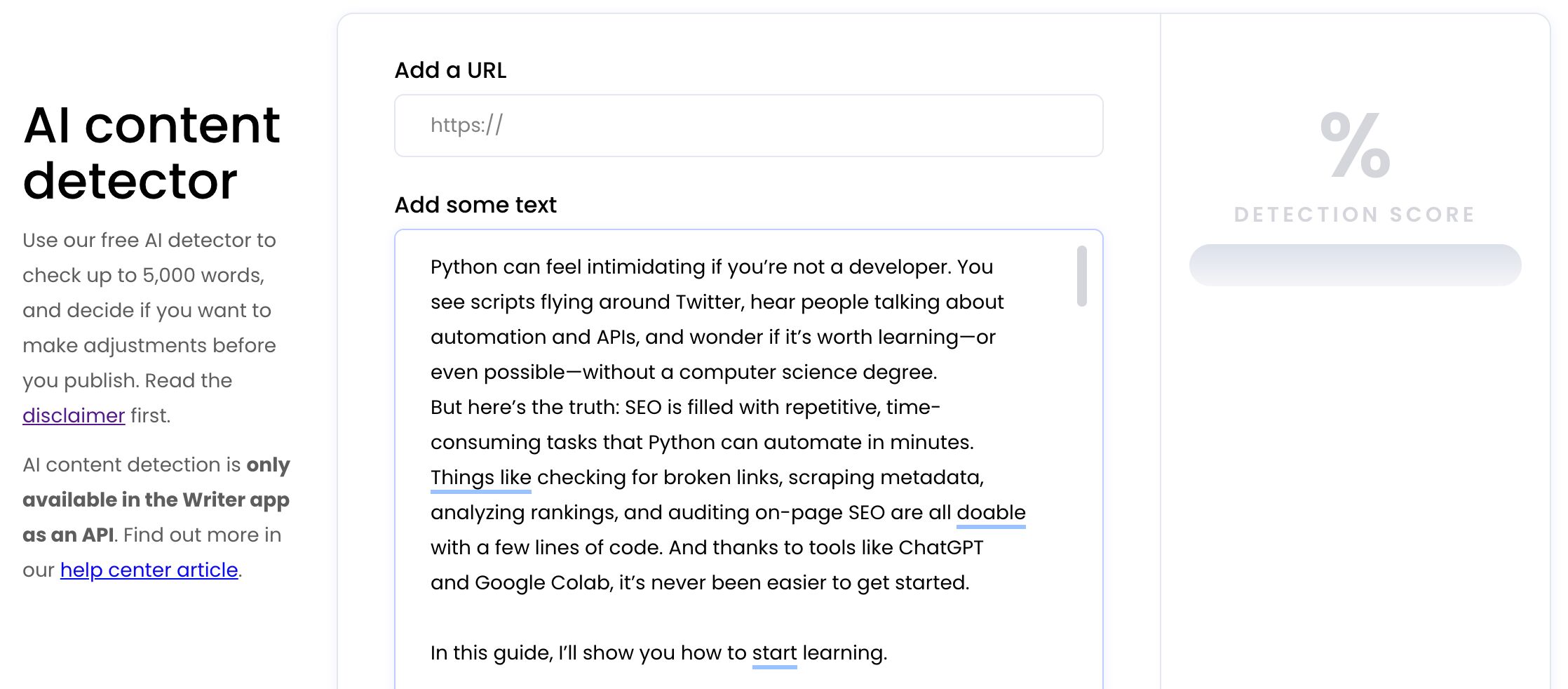Click the percent symbol detection score icon
1568x689 pixels.
pos(1355,145)
